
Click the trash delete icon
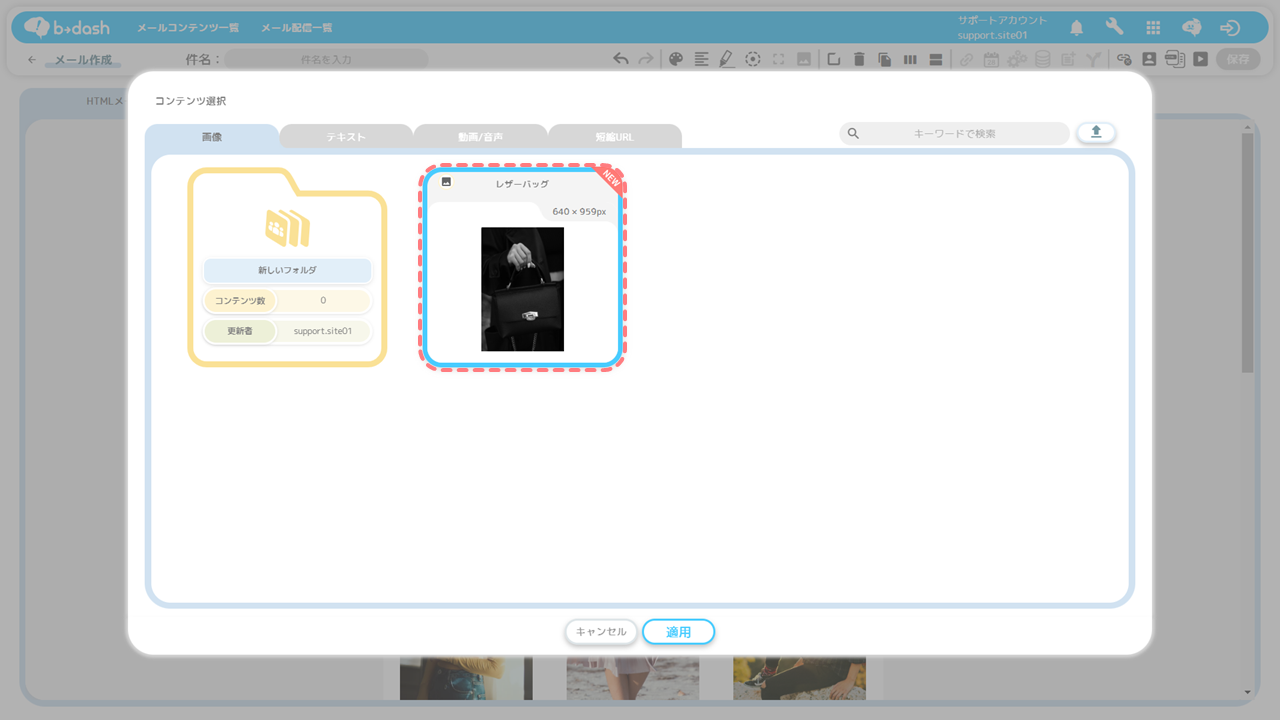pyautogui.click(x=859, y=59)
